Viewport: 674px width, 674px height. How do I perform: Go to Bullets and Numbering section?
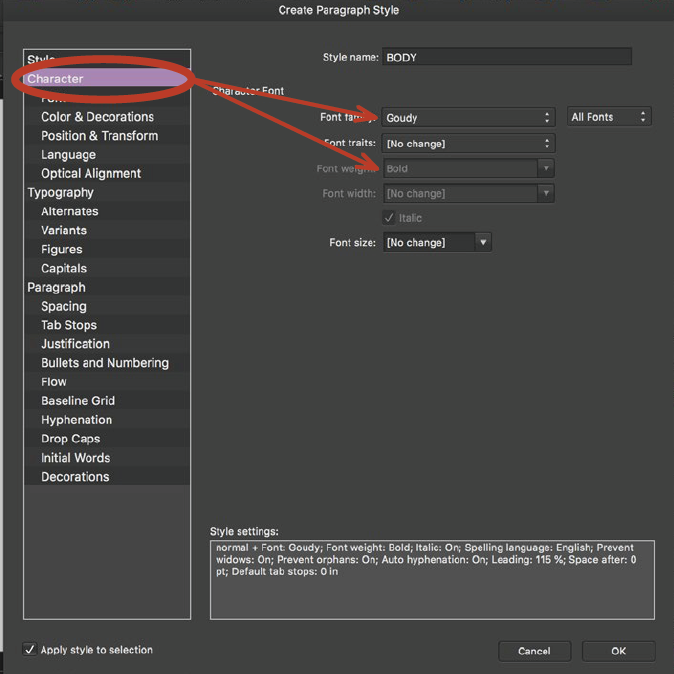[x=104, y=363]
